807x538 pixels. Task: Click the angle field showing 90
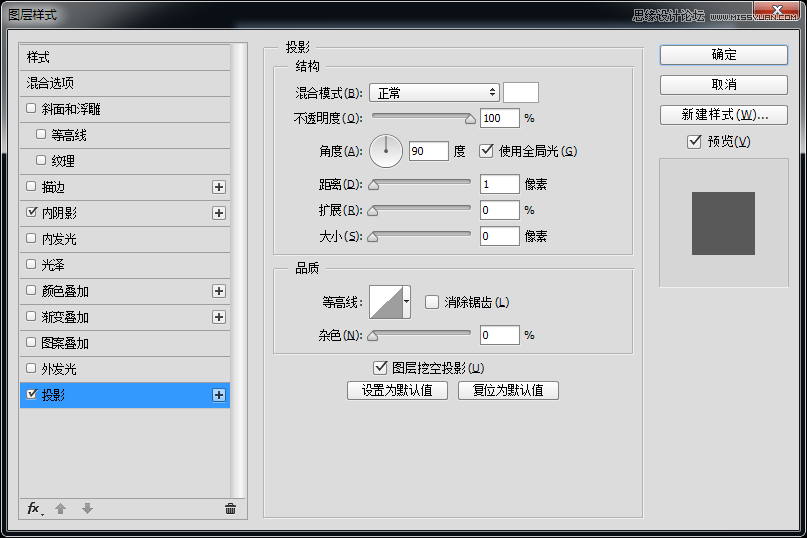(428, 151)
